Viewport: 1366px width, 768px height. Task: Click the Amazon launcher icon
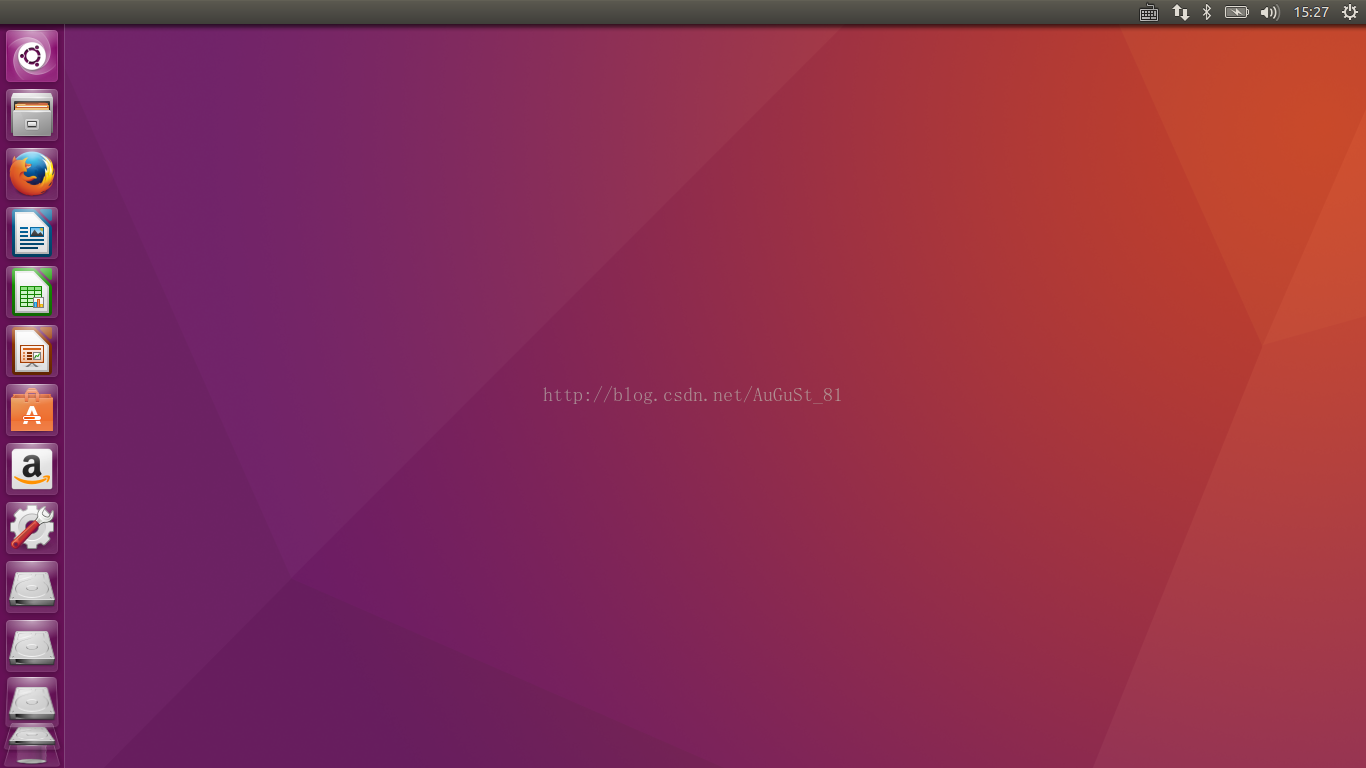tap(32, 469)
